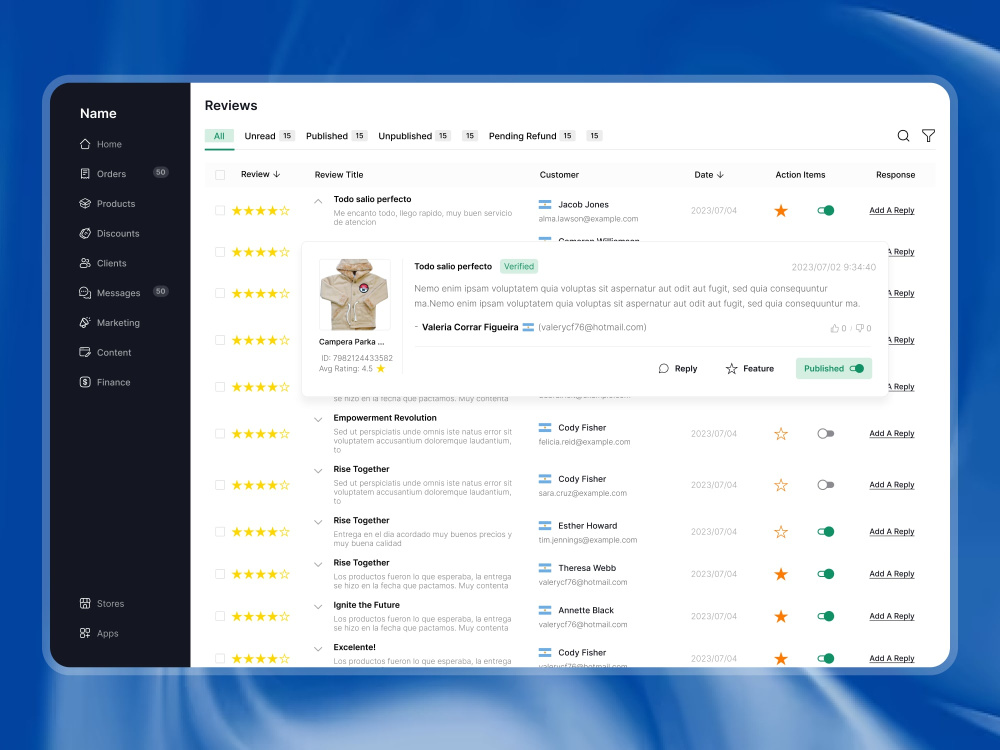The image size is (1000, 750).
Task: Click Reply button in review popup
Action: point(678,369)
